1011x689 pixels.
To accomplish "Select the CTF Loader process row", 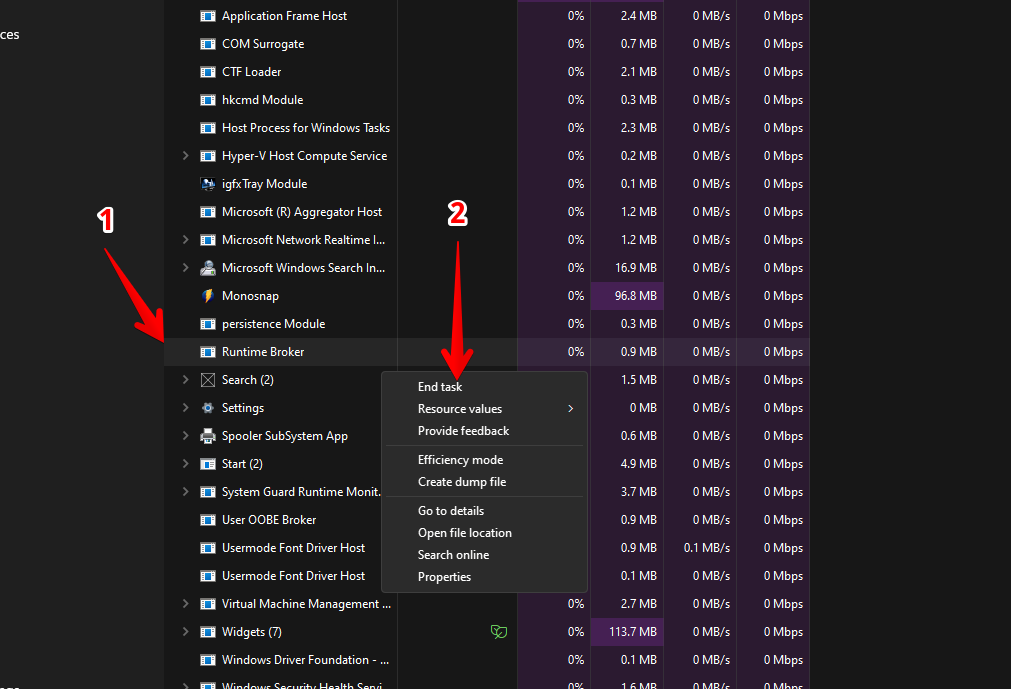I will pos(251,72).
